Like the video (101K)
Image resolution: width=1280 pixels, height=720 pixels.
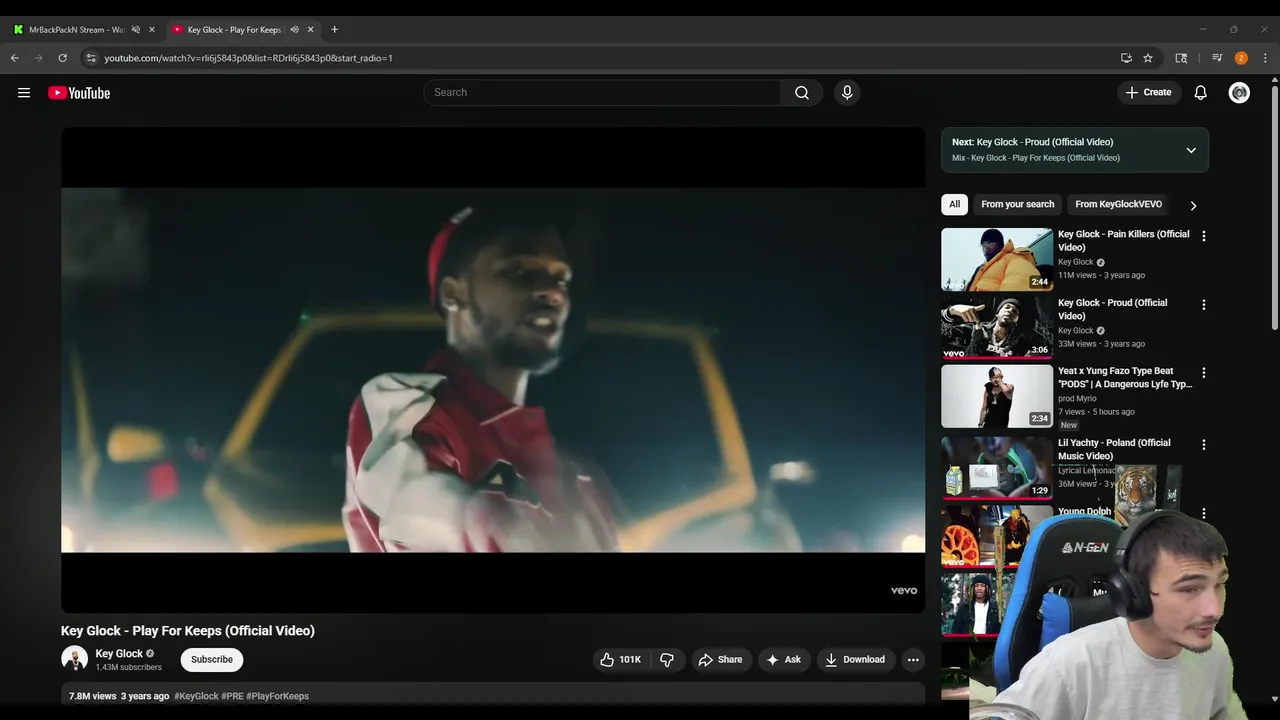click(620, 659)
